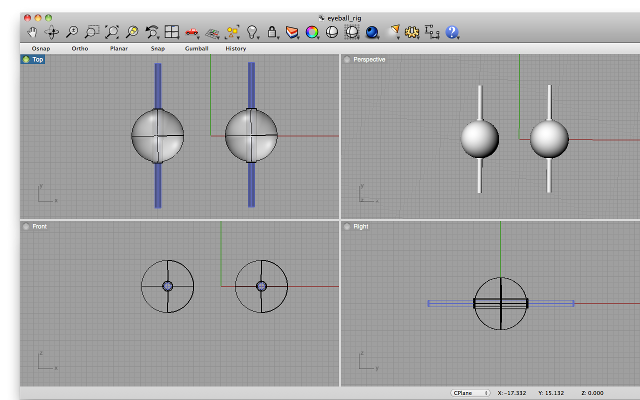The height and width of the screenshot is (400, 640).
Task: Choose the Zoom Dynamic magnifier tool
Action: pos(72,32)
